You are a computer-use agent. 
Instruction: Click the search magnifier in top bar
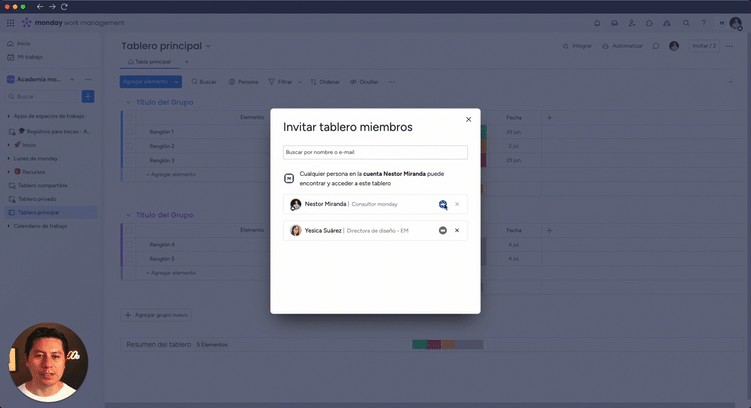pos(686,23)
